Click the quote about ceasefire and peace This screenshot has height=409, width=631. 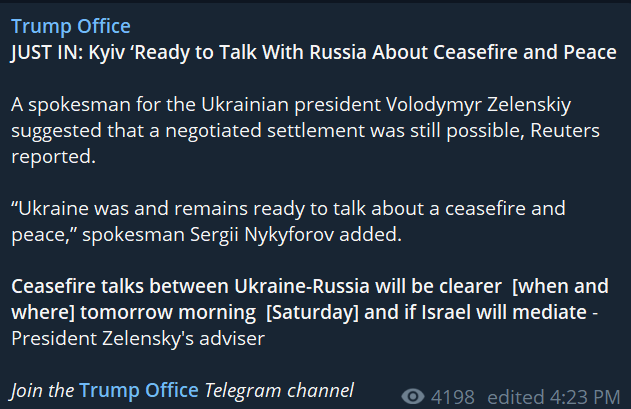click(x=290, y=221)
